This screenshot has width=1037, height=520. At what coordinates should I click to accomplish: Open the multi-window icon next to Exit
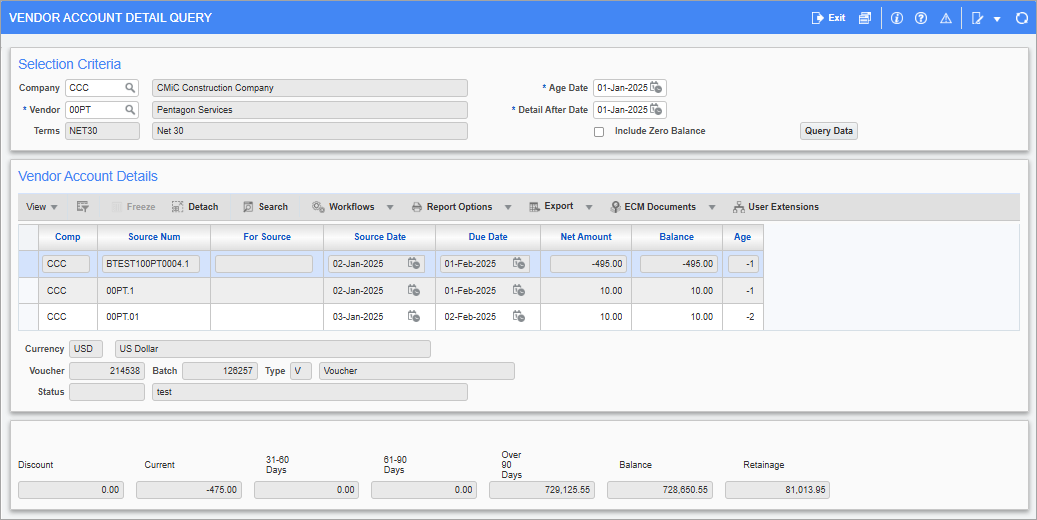[864, 18]
